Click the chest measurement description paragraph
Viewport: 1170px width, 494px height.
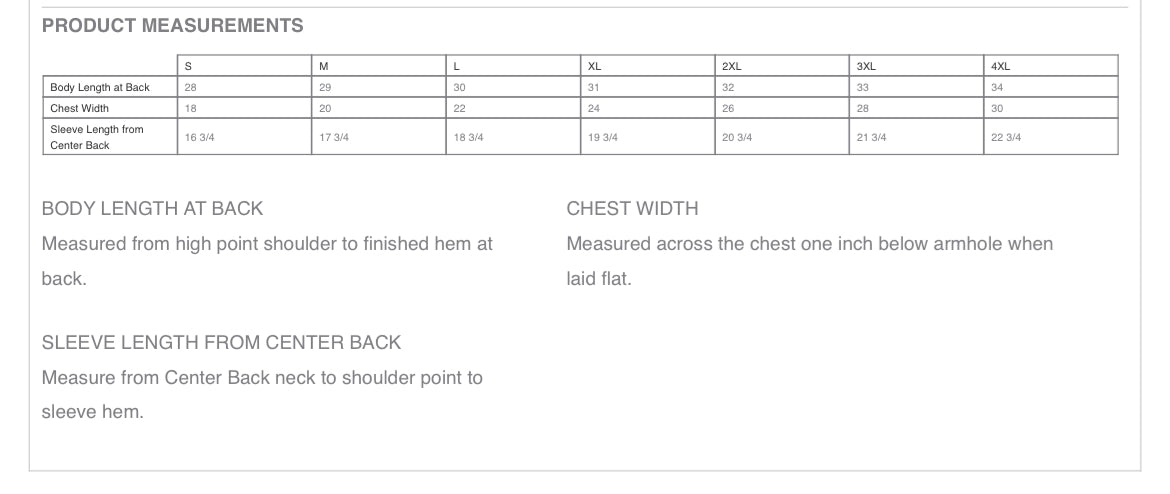click(809, 261)
